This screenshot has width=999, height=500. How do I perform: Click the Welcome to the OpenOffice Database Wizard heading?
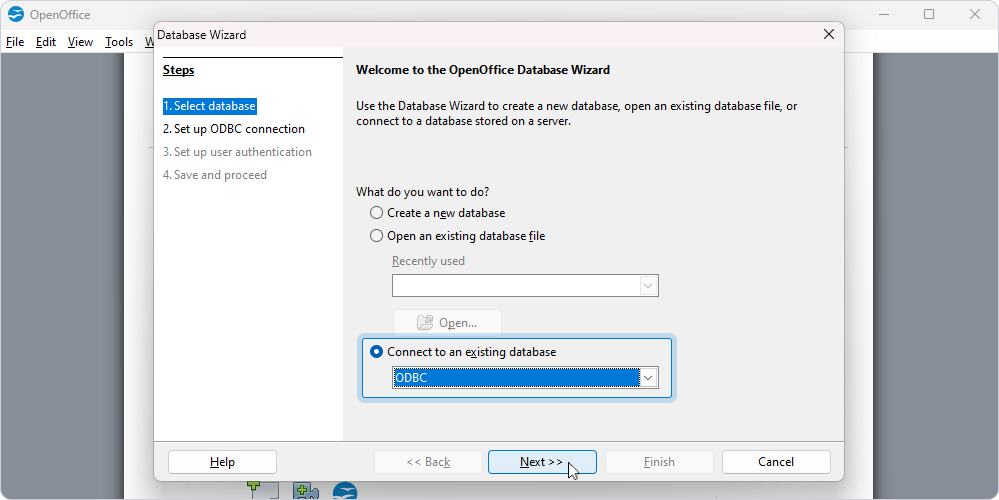click(x=483, y=70)
